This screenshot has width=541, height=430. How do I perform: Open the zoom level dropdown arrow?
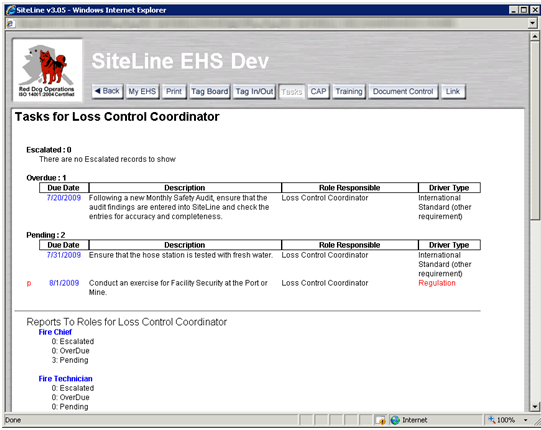point(526,420)
